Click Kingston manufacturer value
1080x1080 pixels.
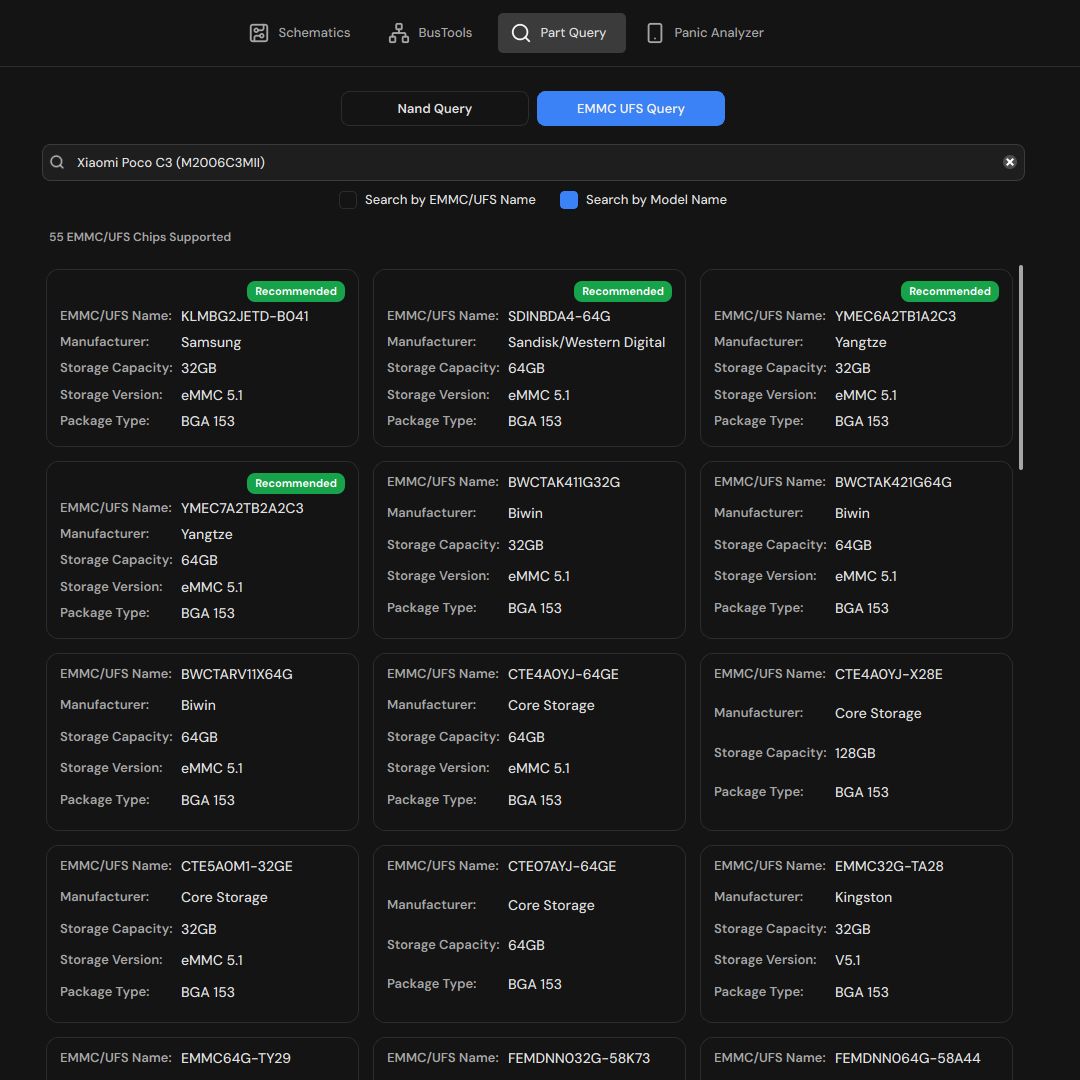click(863, 897)
